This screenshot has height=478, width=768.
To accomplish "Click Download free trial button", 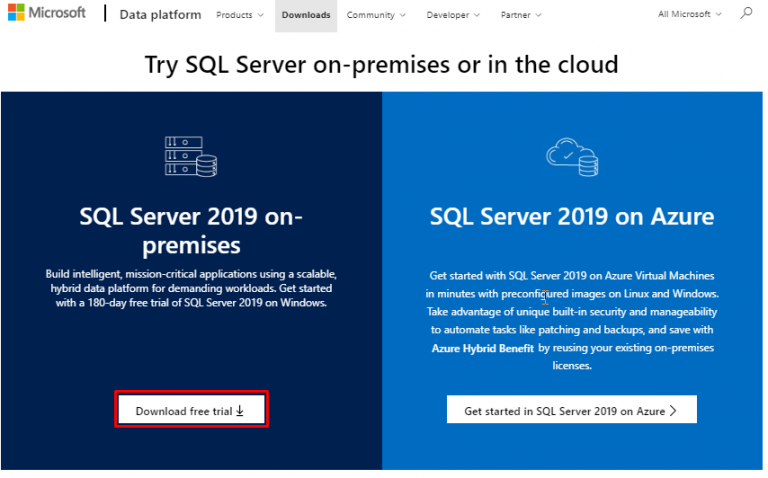I will (x=191, y=410).
